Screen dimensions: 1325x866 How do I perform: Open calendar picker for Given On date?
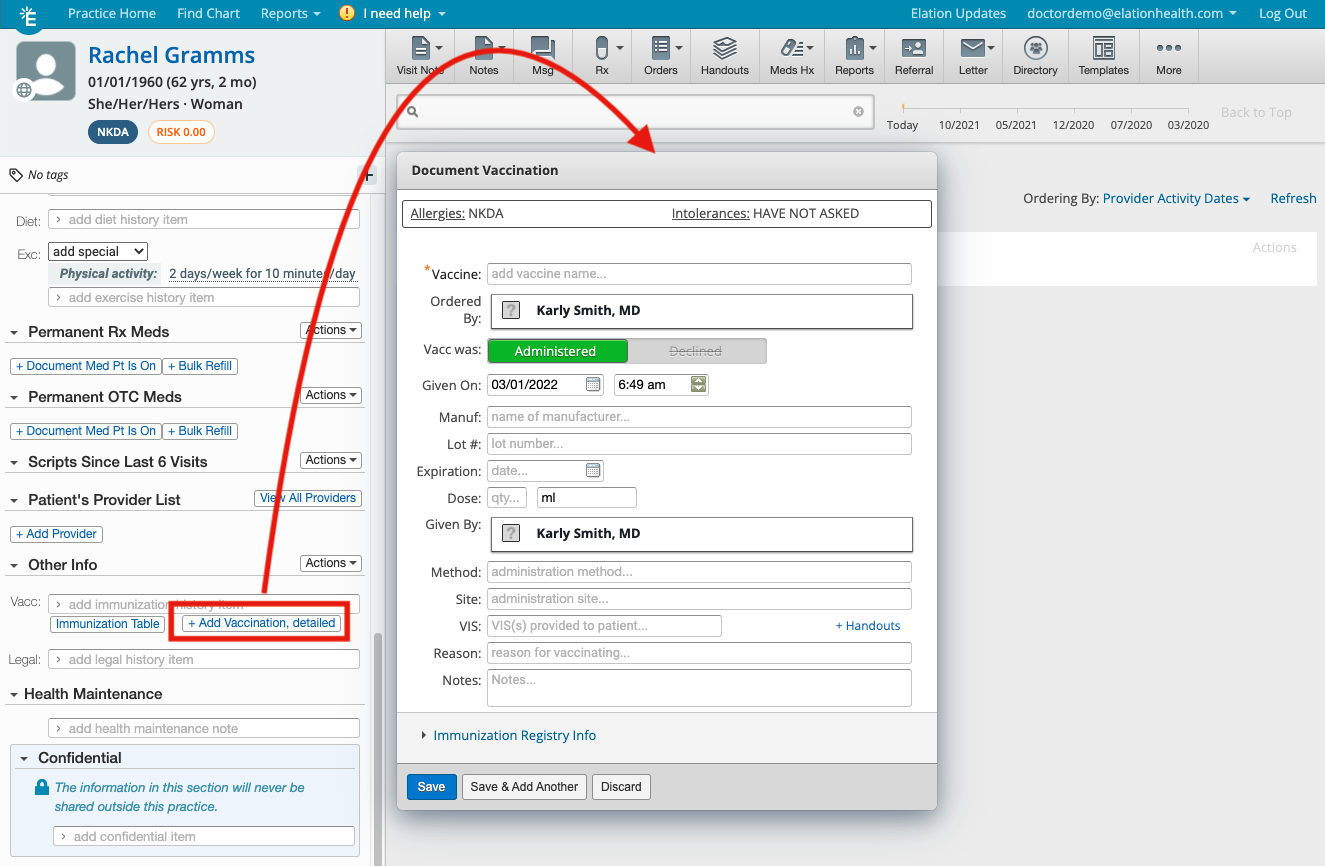(593, 384)
